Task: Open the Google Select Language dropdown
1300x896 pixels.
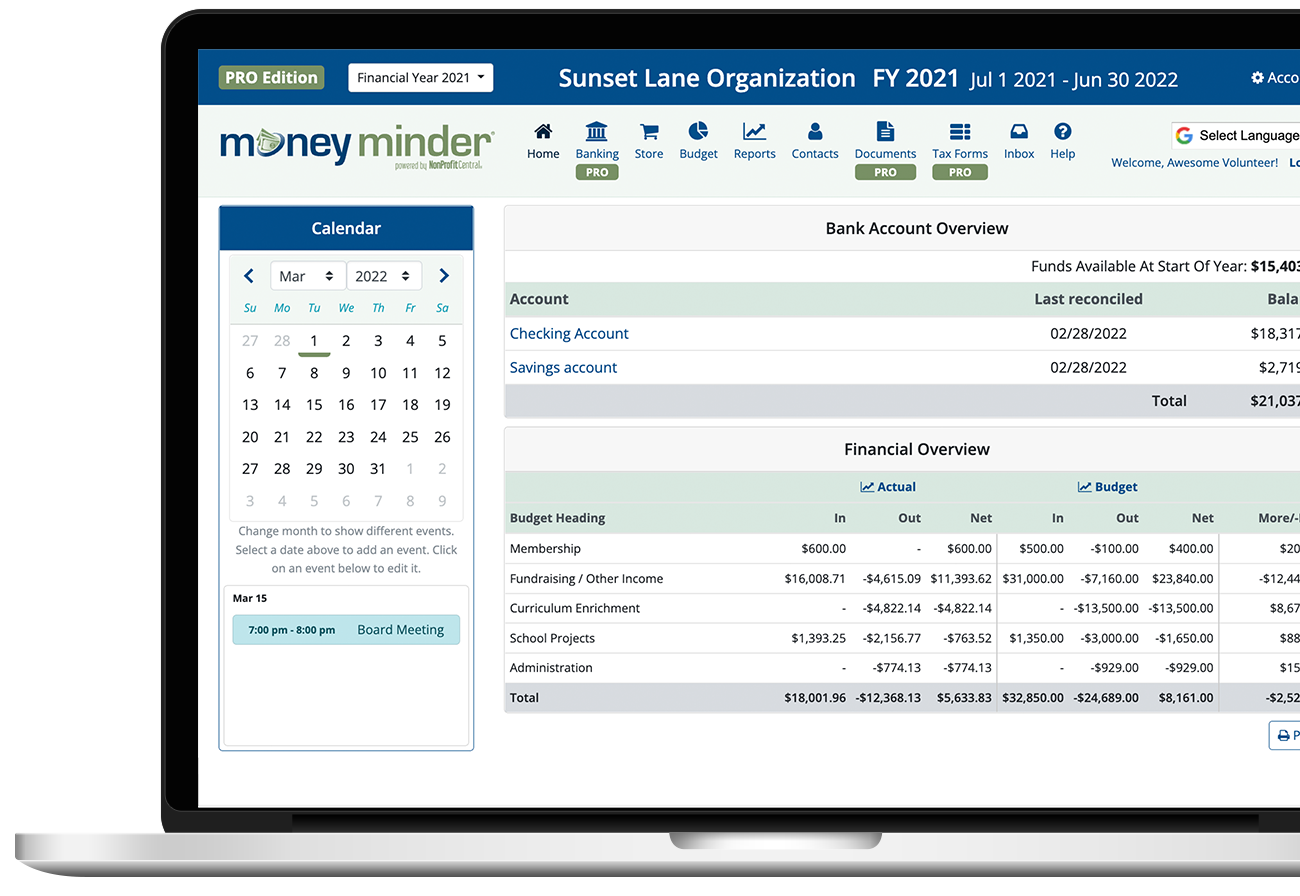Action: point(1236,134)
